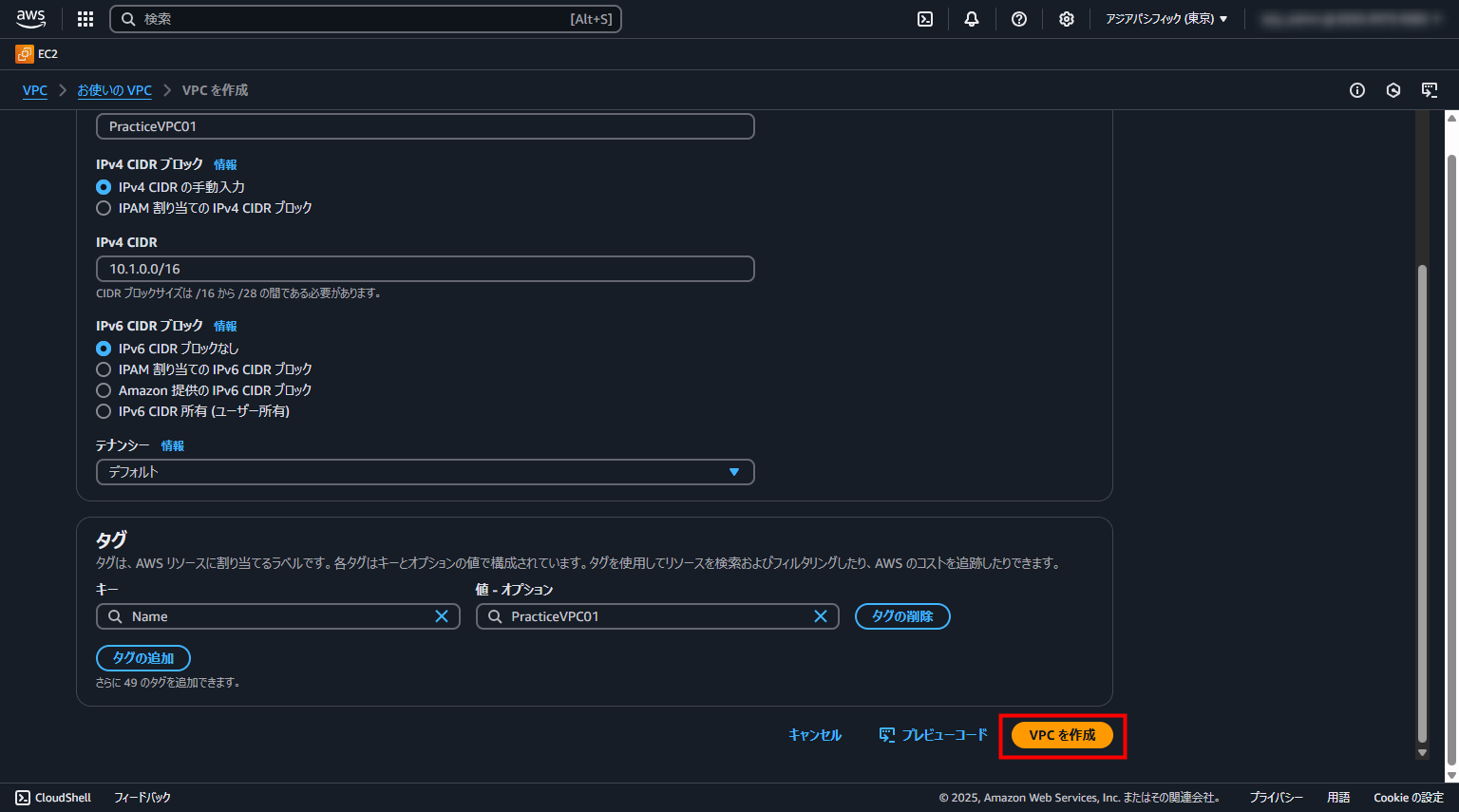Open the AWS console home logo
This screenshot has height=812, width=1459.
coord(31,19)
